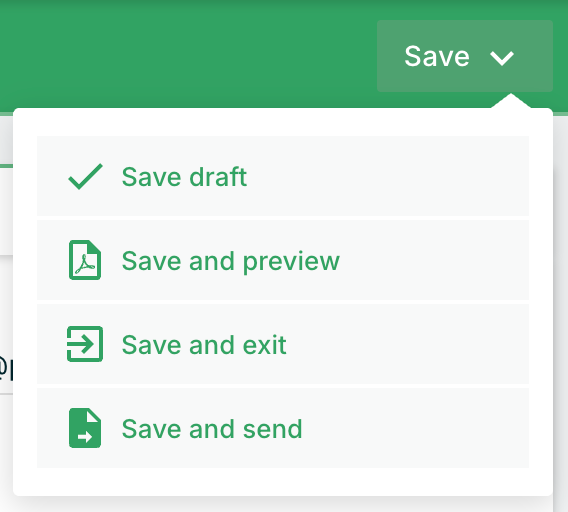The width and height of the screenshot is (568, 512).
Task: Click the file send arrow icon
Action: (85, 428)
